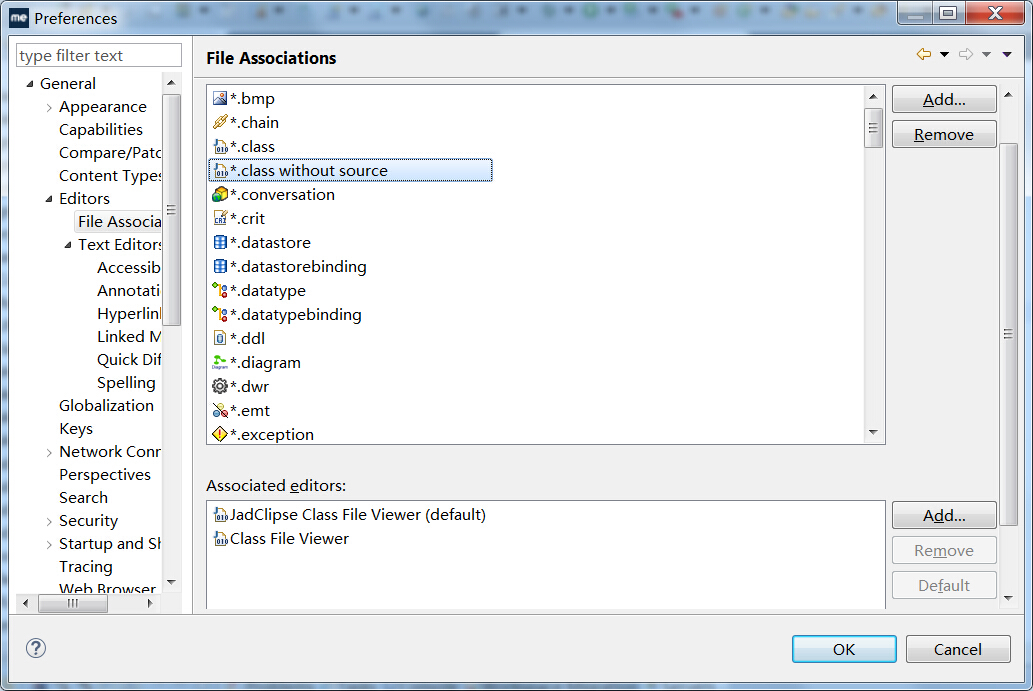The height and width of the screenshot is (691, 1033).
Task: Go back with the yellow arrow icon
Action: (x=923, y=54)
